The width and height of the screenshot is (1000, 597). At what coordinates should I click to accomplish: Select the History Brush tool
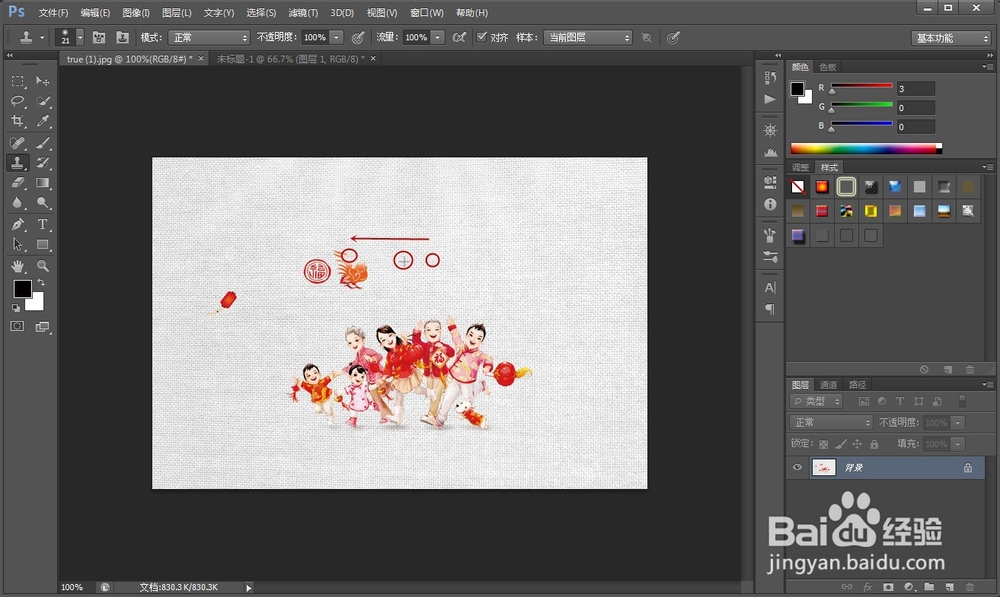pyautogui.click(x=43, y=163)
